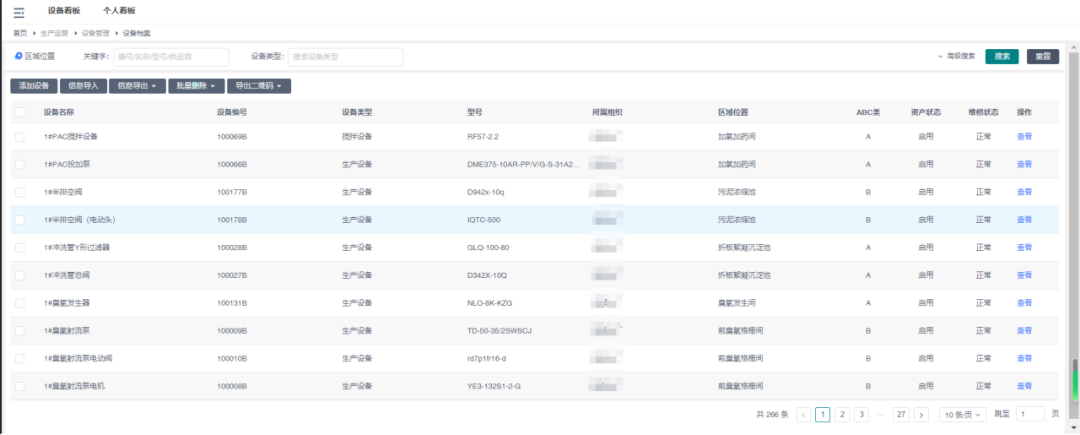Click the green 搜索 button
The height and width of the screenshot is (435, 1080).
(x=1002, y=57)
